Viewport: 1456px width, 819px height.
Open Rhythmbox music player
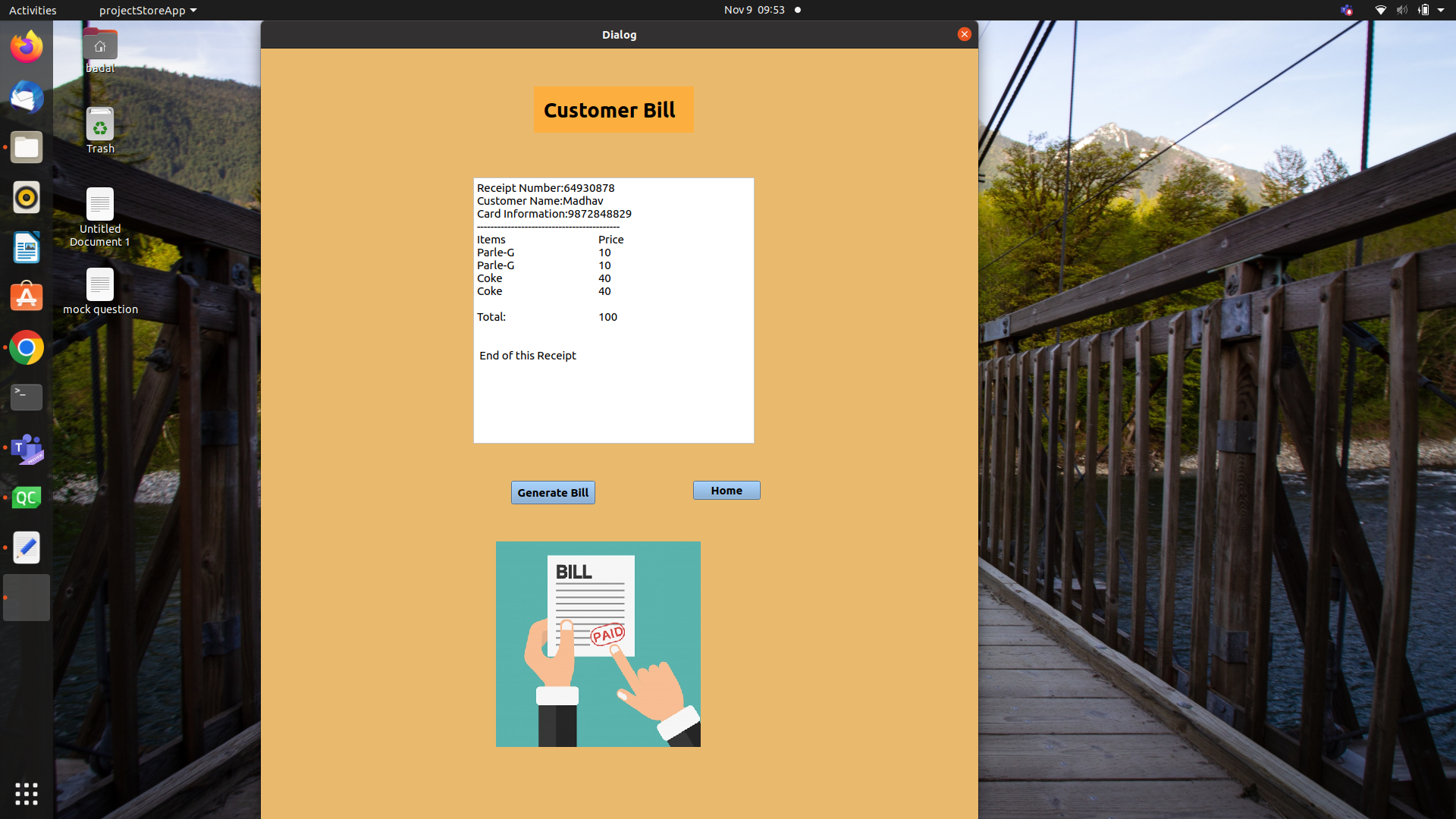(x=27, y=197)
